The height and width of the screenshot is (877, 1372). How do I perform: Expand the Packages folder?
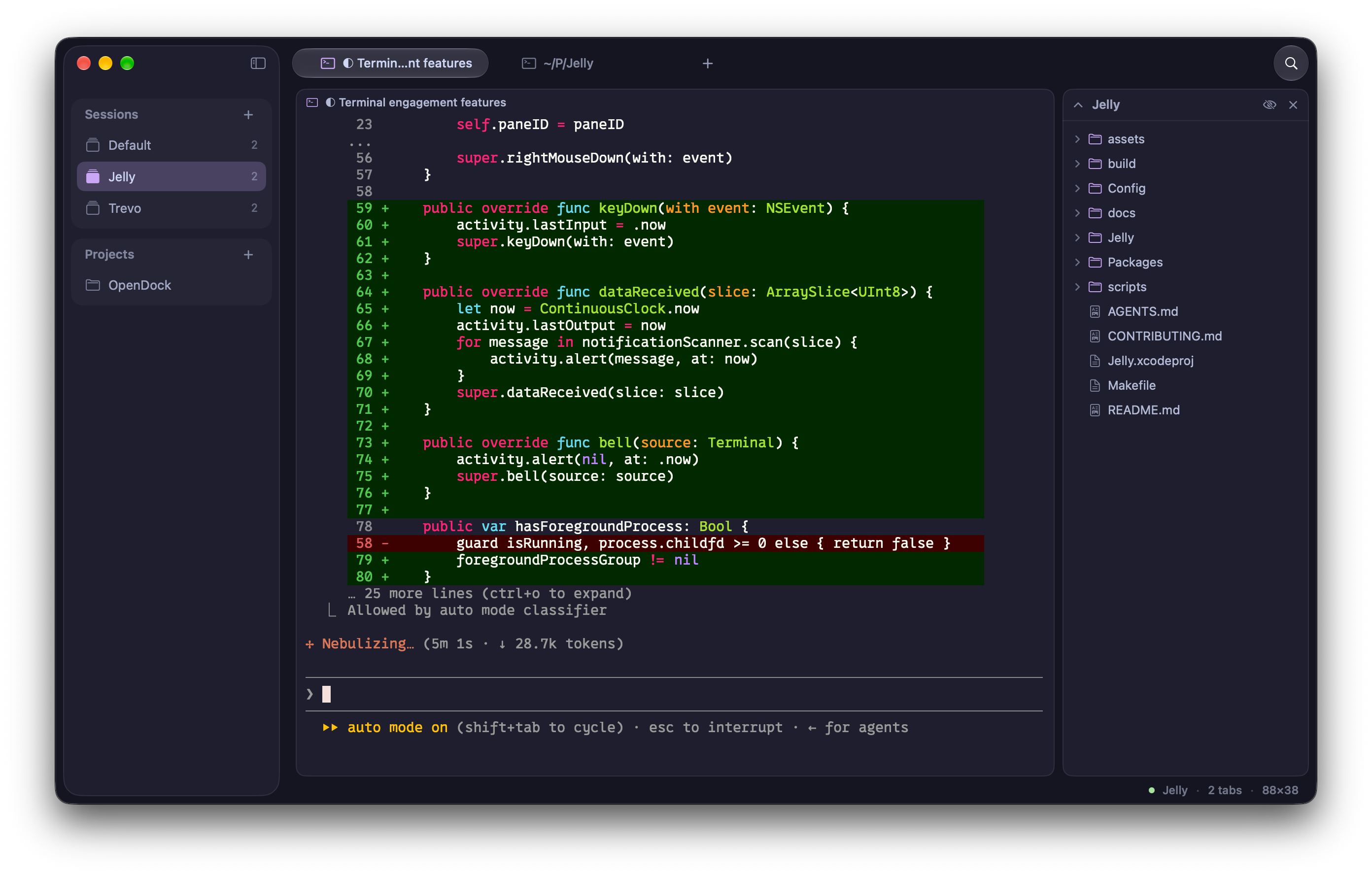(1077, 263)
